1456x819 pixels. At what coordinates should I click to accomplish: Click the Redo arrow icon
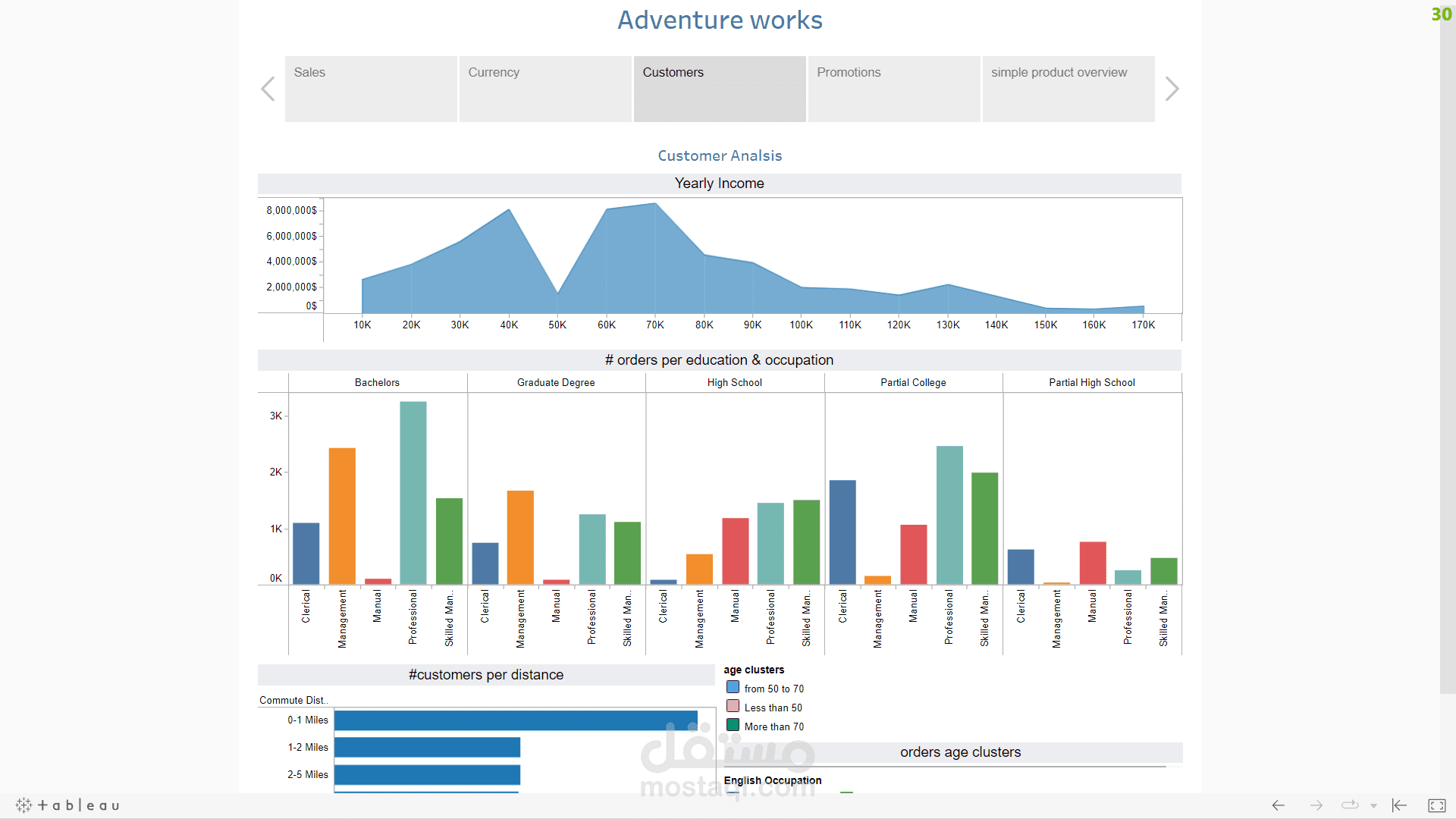point(1316,805)
